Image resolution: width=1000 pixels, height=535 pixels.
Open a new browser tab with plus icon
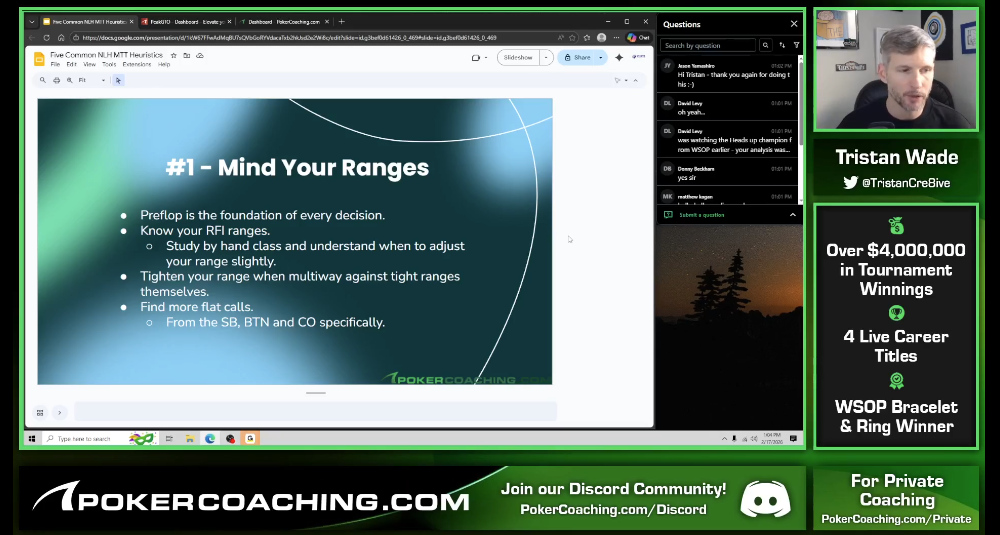(341, 22)
